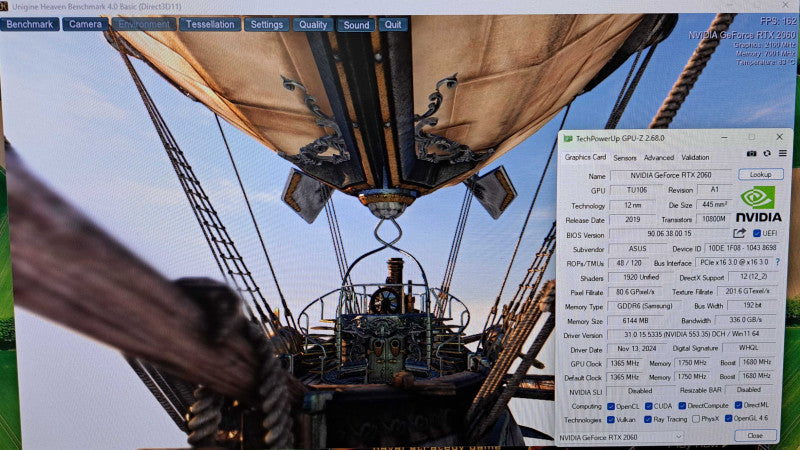The width and height of the screenshot is (800, 450).
Task: Toggle the Ray Tracing checkbox
Action: coord(647,419)
